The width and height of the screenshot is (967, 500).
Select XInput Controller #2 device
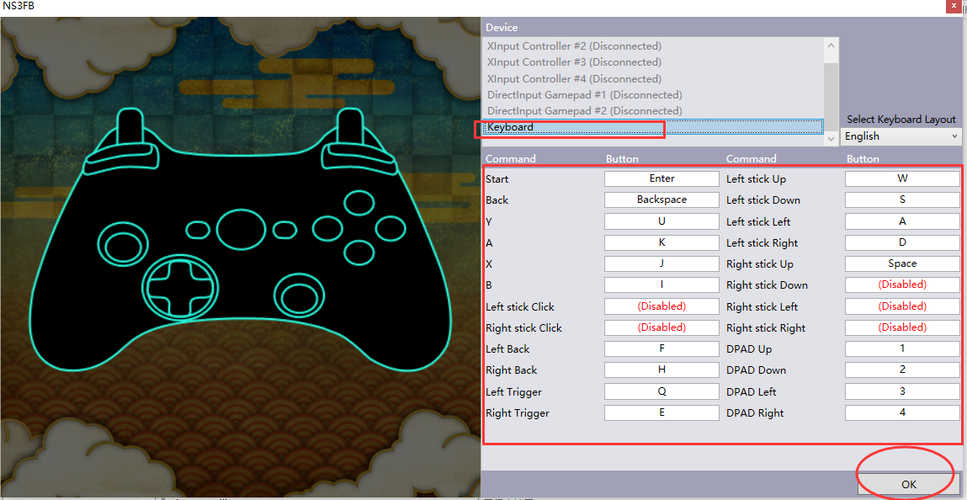[654, 46]
